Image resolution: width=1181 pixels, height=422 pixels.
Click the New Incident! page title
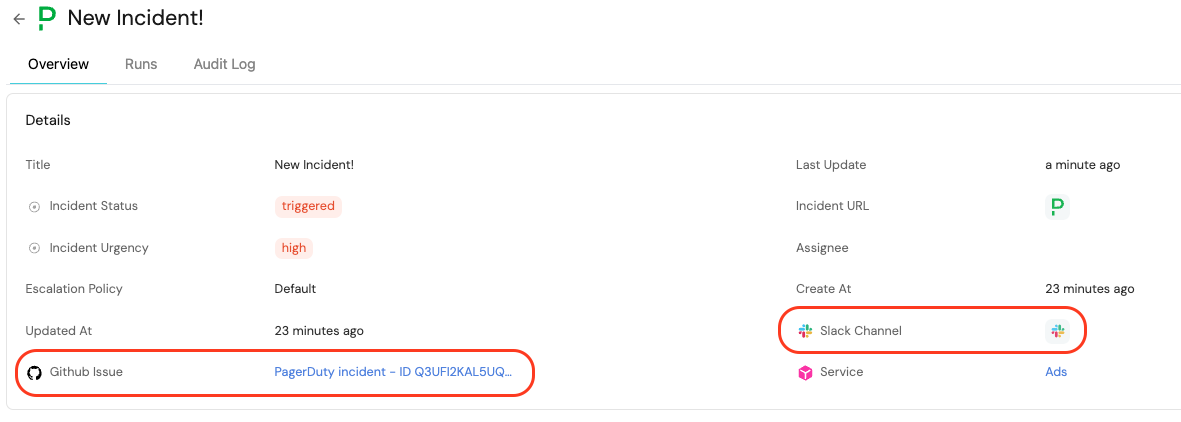135,18
